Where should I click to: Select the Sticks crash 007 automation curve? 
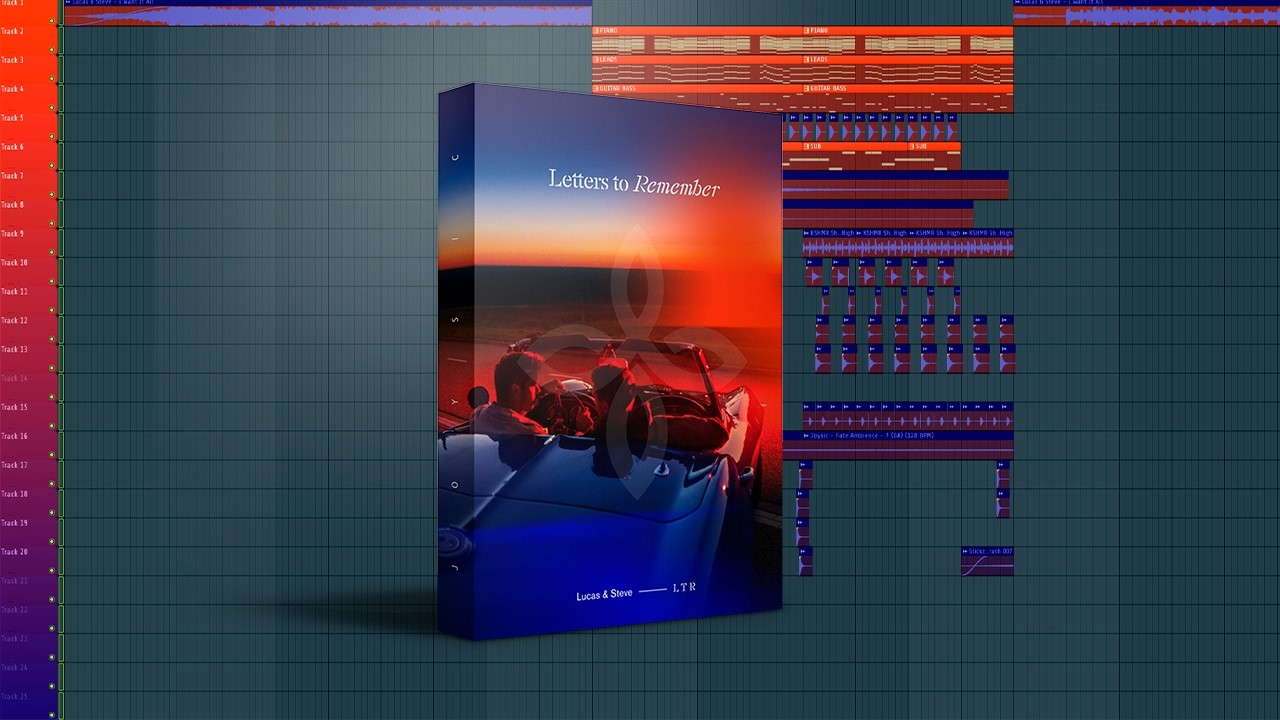(x=987, y=566)
